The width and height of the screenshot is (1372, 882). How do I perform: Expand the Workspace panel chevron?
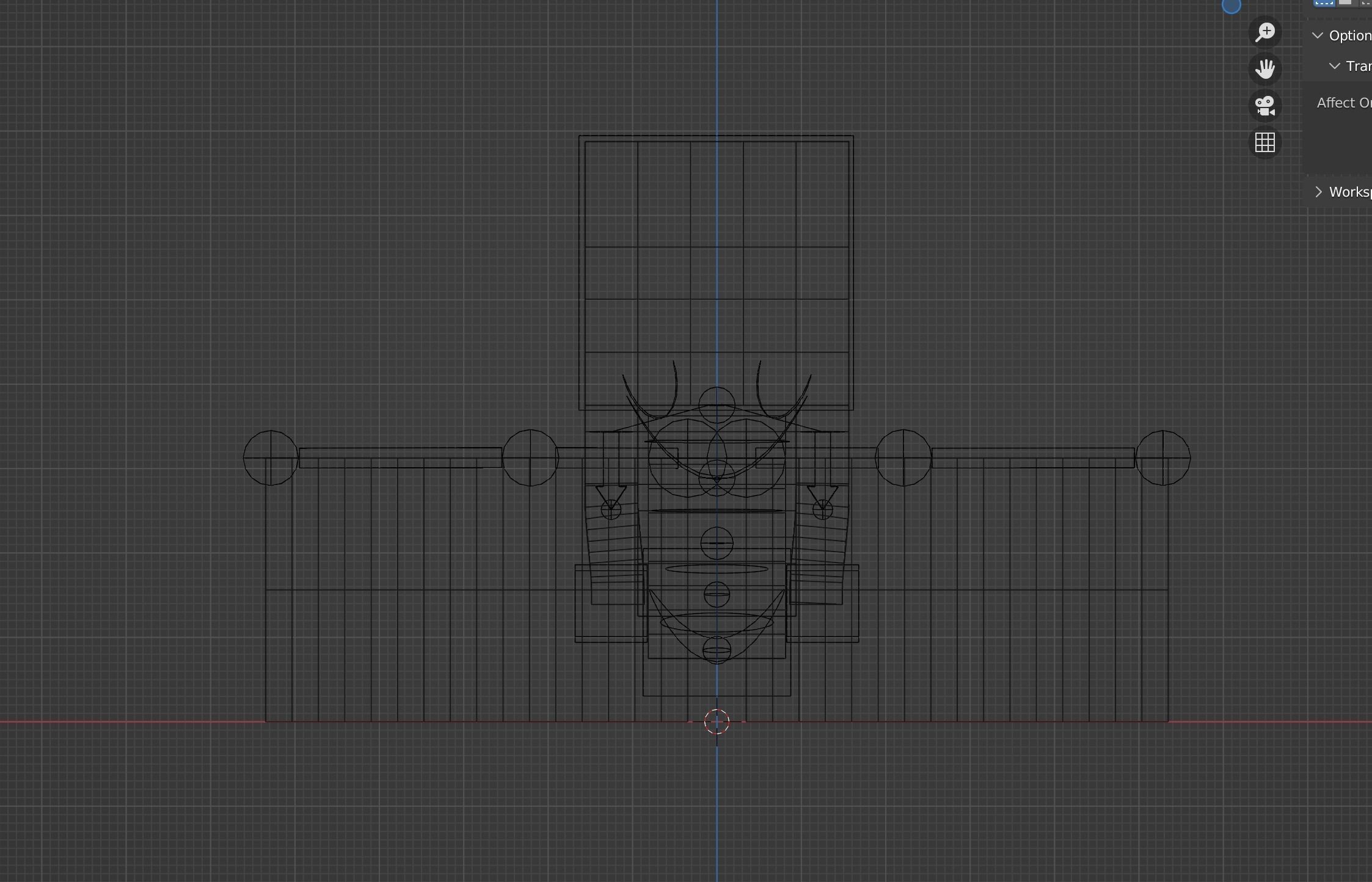pos(1318,192)
